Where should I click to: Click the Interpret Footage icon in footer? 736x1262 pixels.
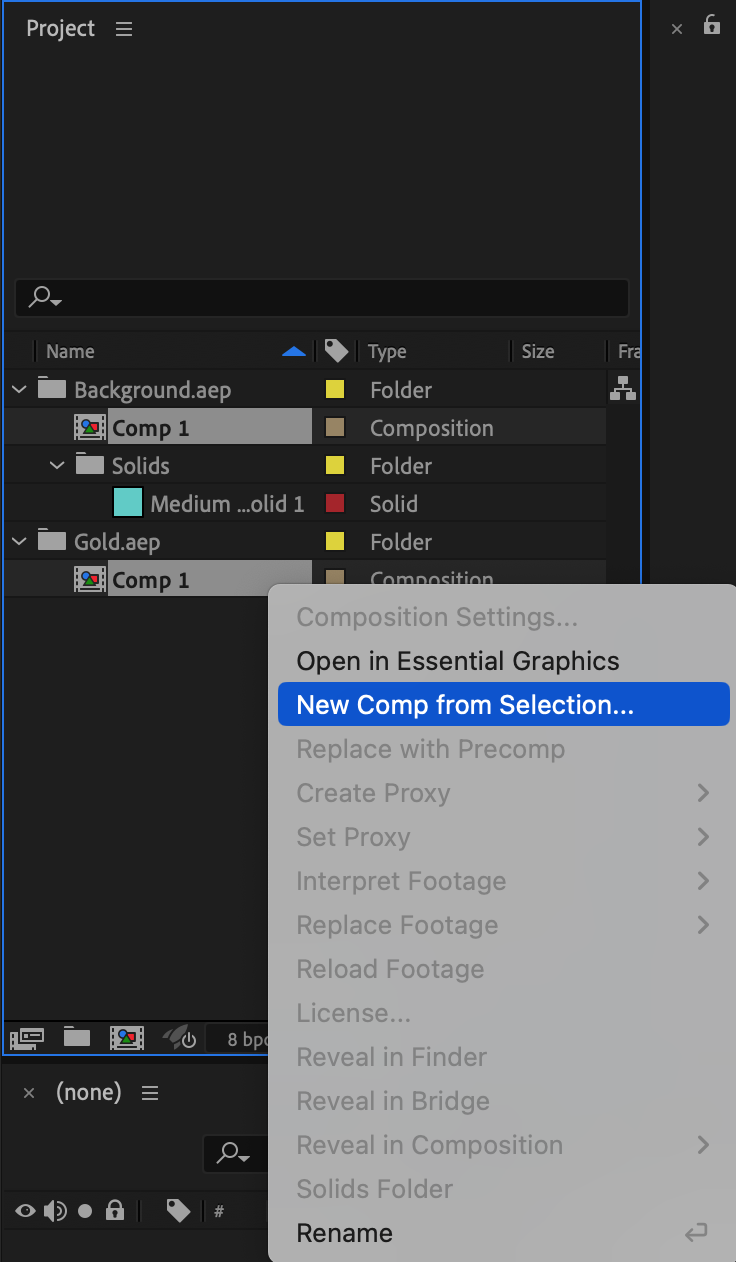[27, 1038]
